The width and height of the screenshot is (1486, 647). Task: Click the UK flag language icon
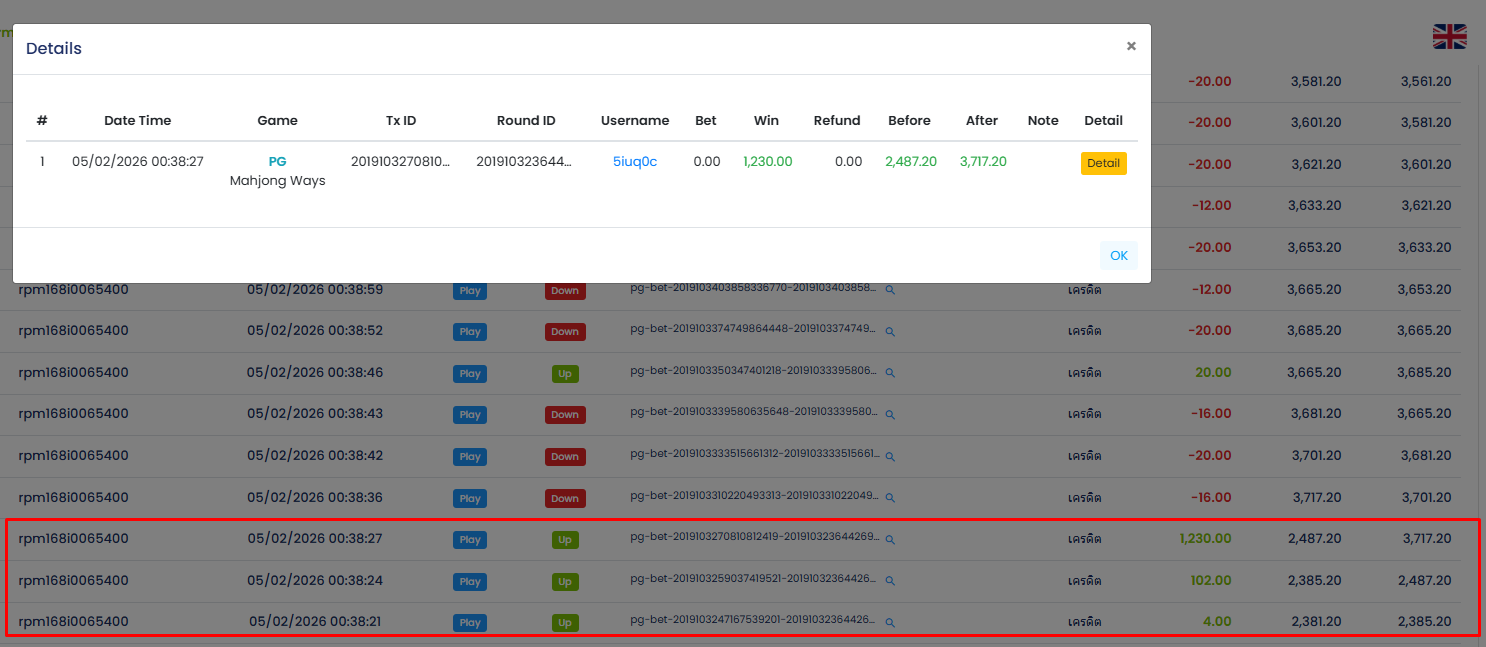point(1449,37)
